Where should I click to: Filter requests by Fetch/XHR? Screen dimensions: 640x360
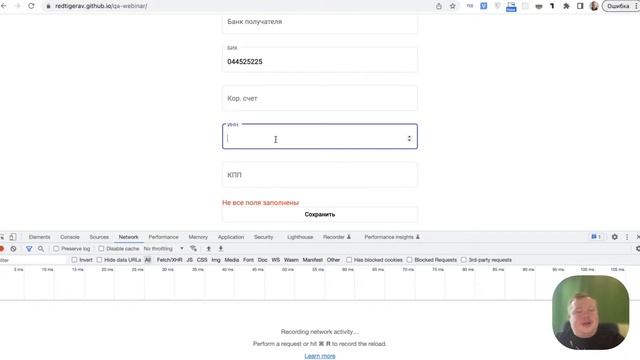(x=169, y=260)
